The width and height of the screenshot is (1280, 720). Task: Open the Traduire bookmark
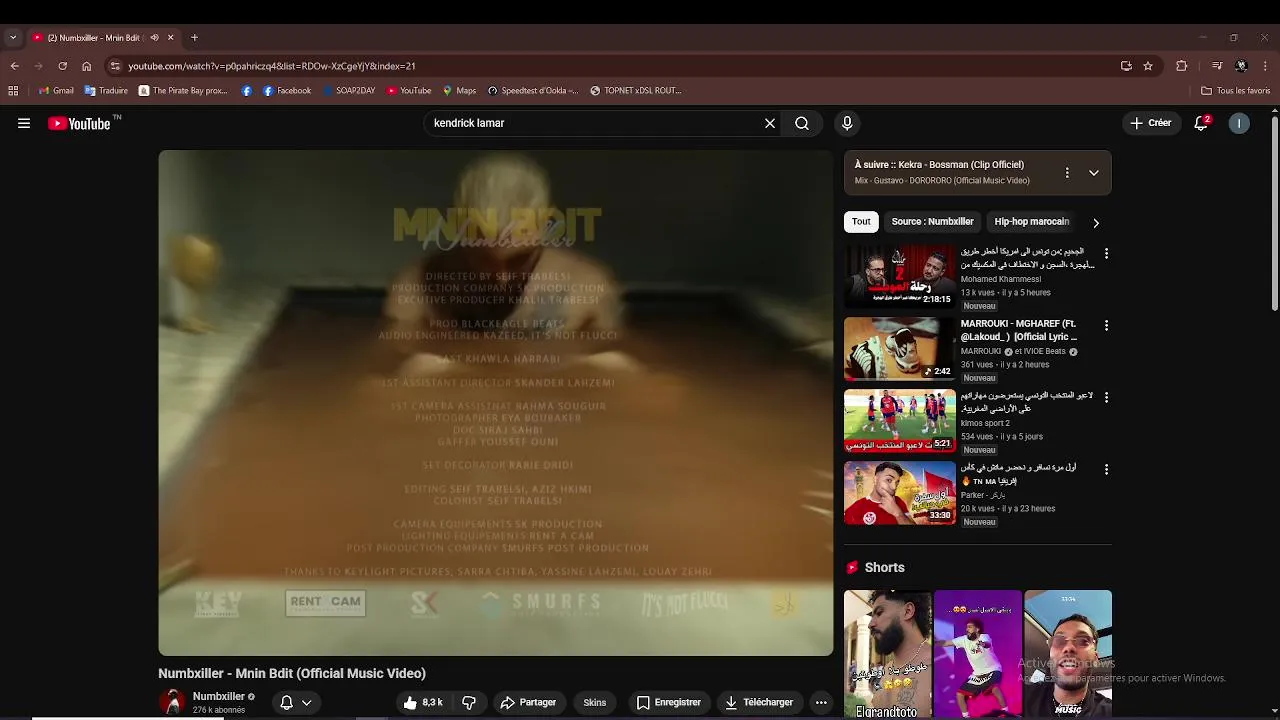point(106,90)
